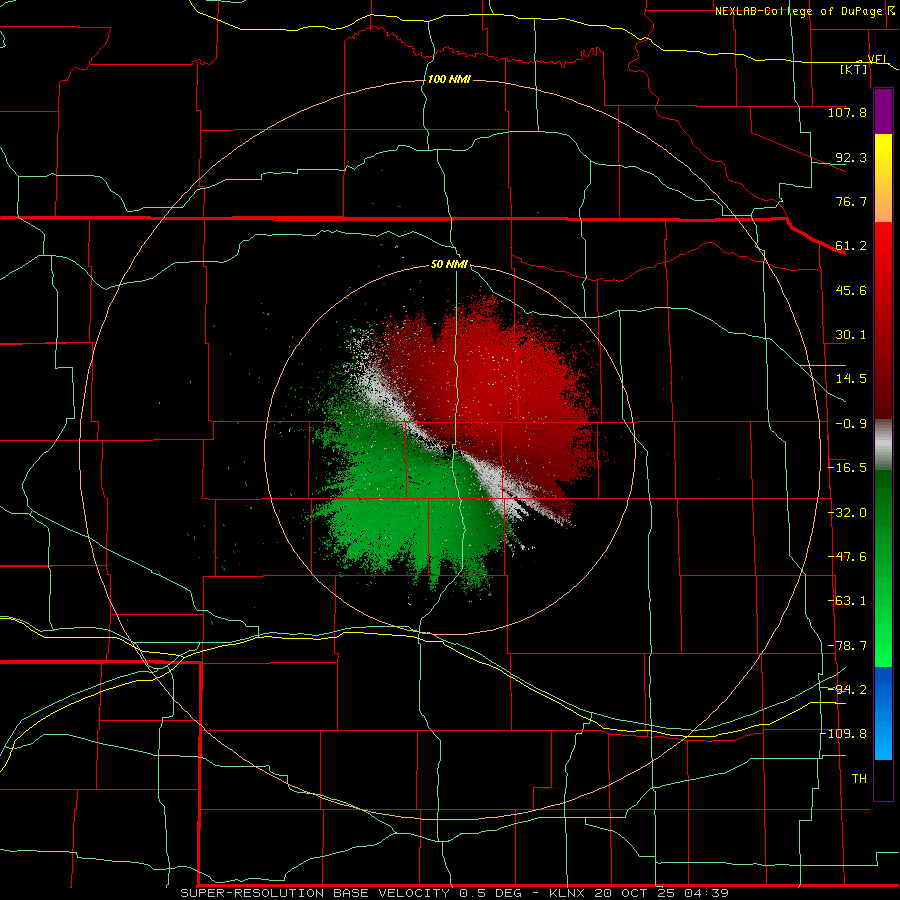Click the VEL product label
Screen dimensions: 900x900
pyautogui.click(x=877, y=59)
